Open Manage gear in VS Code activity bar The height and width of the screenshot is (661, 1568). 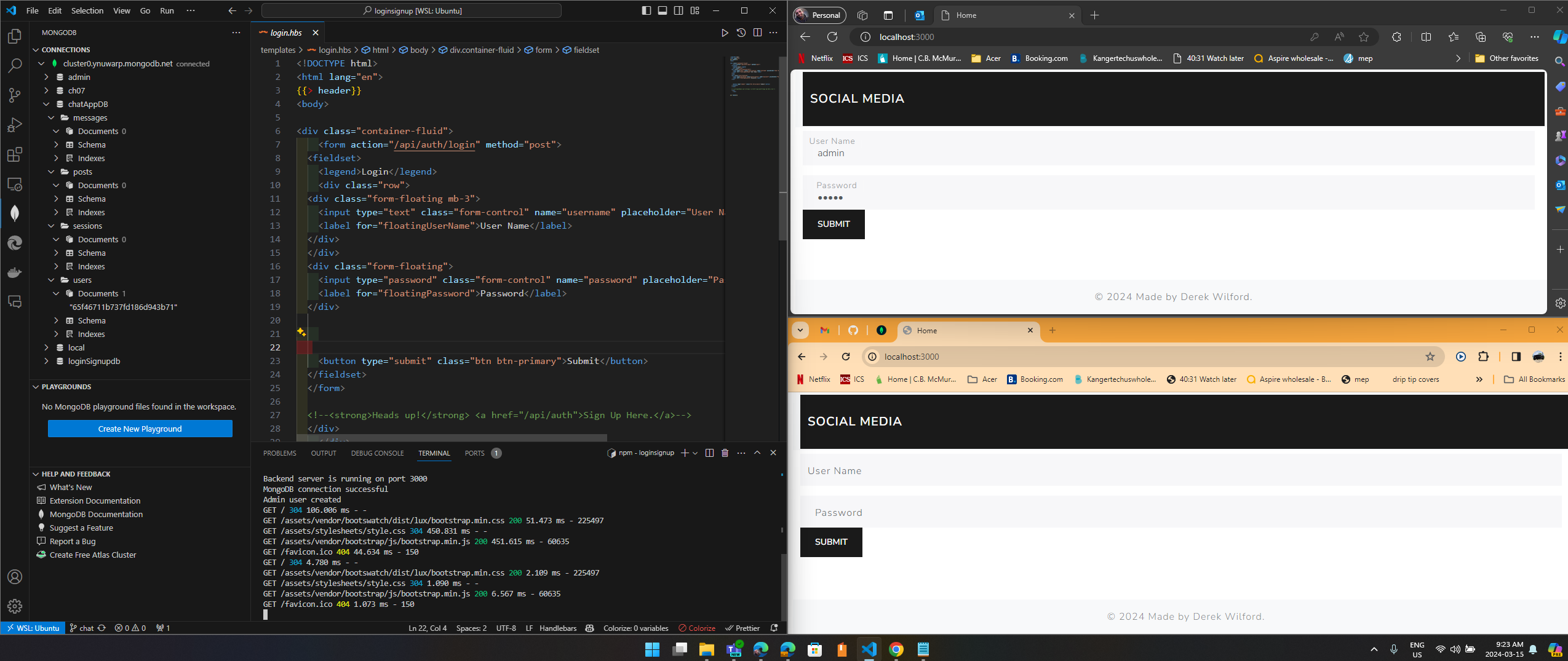pyautogui.click(x=15, y=606)
